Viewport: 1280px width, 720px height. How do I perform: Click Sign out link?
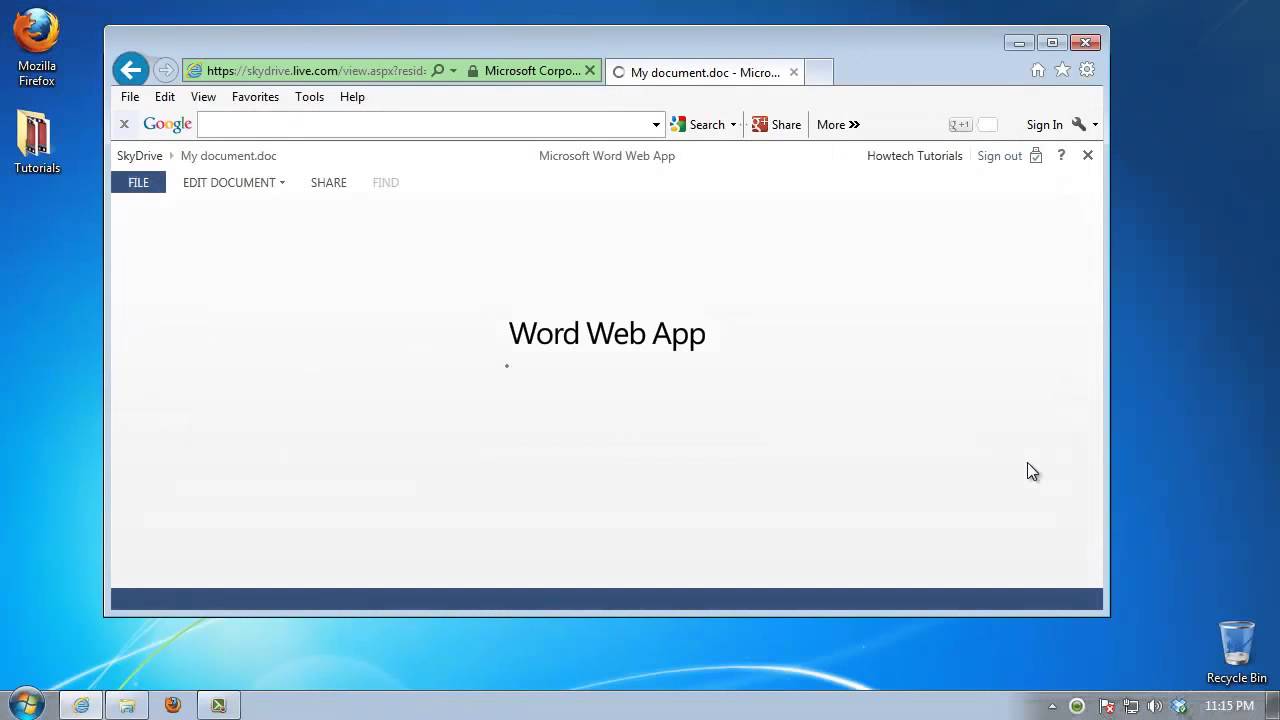pos(999,156)
